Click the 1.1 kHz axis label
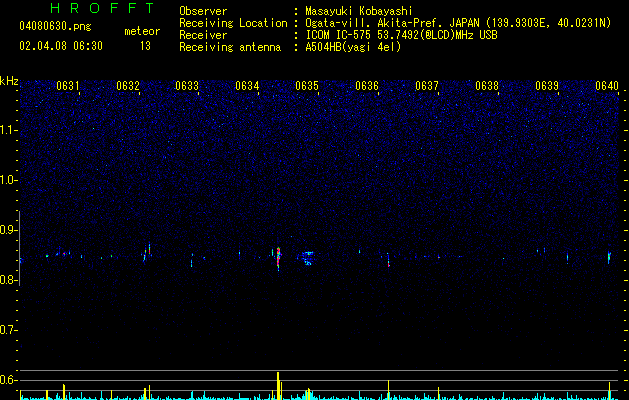The width and height of the screenshot is (629, 400). 9,130
